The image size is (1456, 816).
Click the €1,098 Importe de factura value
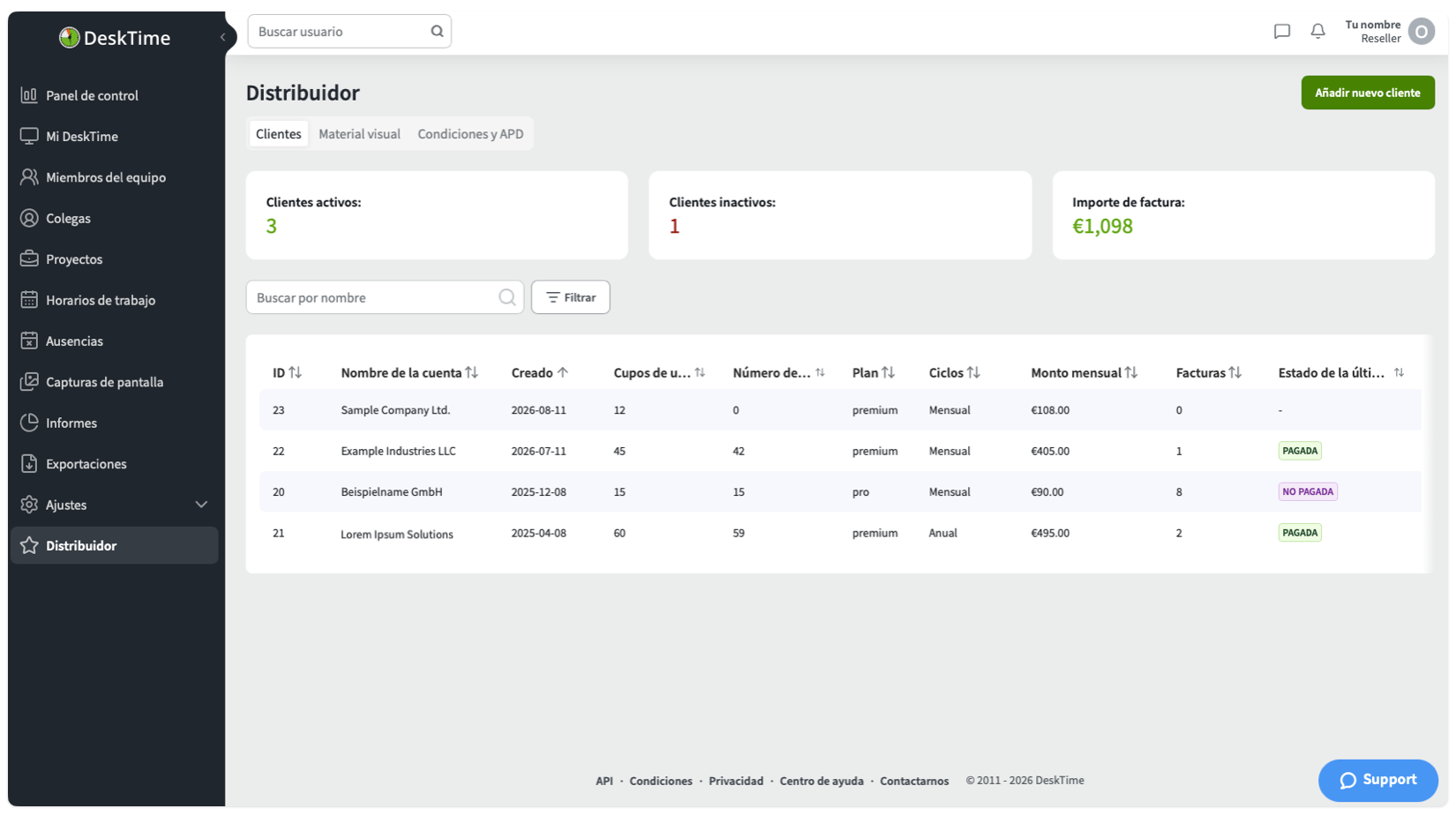pyautogui.click(x=1102, y=226)
